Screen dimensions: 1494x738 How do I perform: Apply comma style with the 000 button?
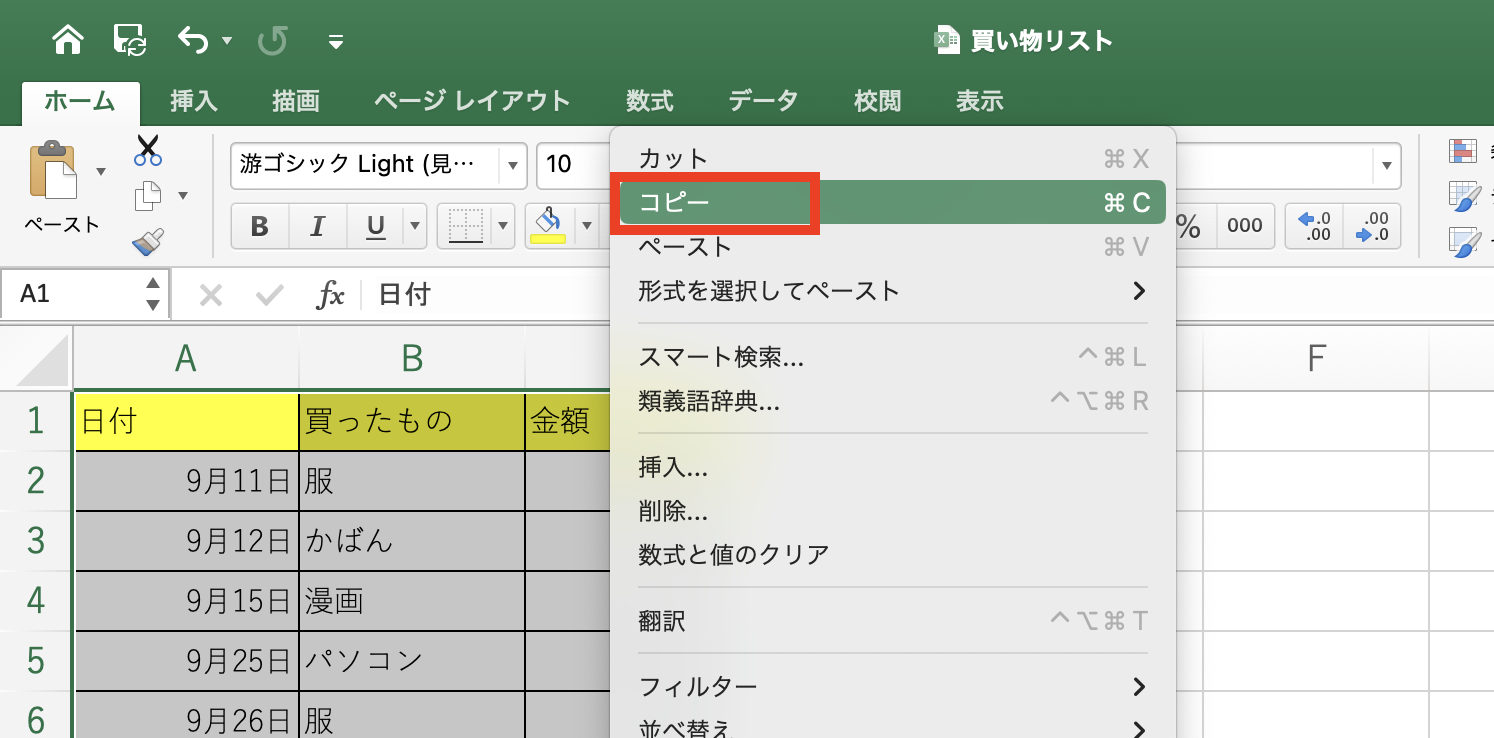click(x=1243, y=225)
